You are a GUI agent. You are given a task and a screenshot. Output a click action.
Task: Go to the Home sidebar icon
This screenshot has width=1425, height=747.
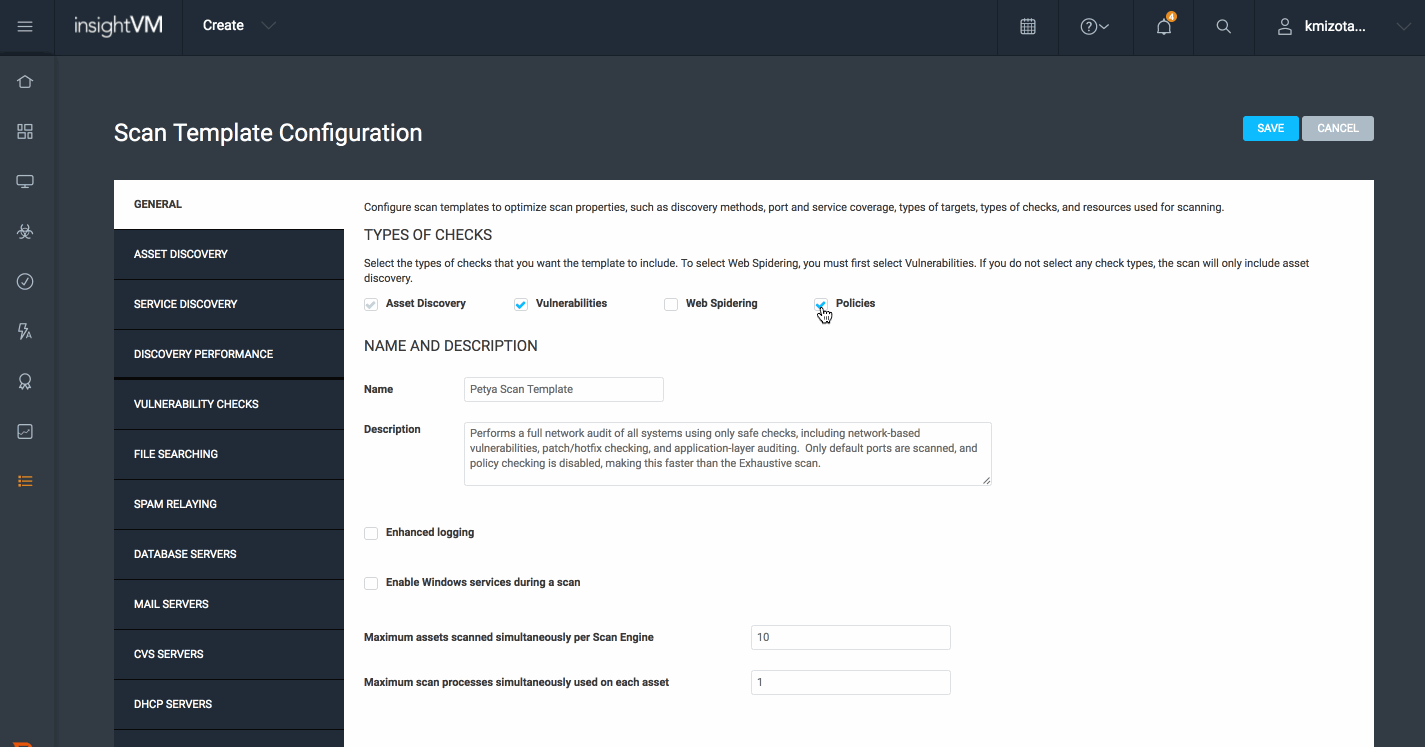click(x=25, y=82)
